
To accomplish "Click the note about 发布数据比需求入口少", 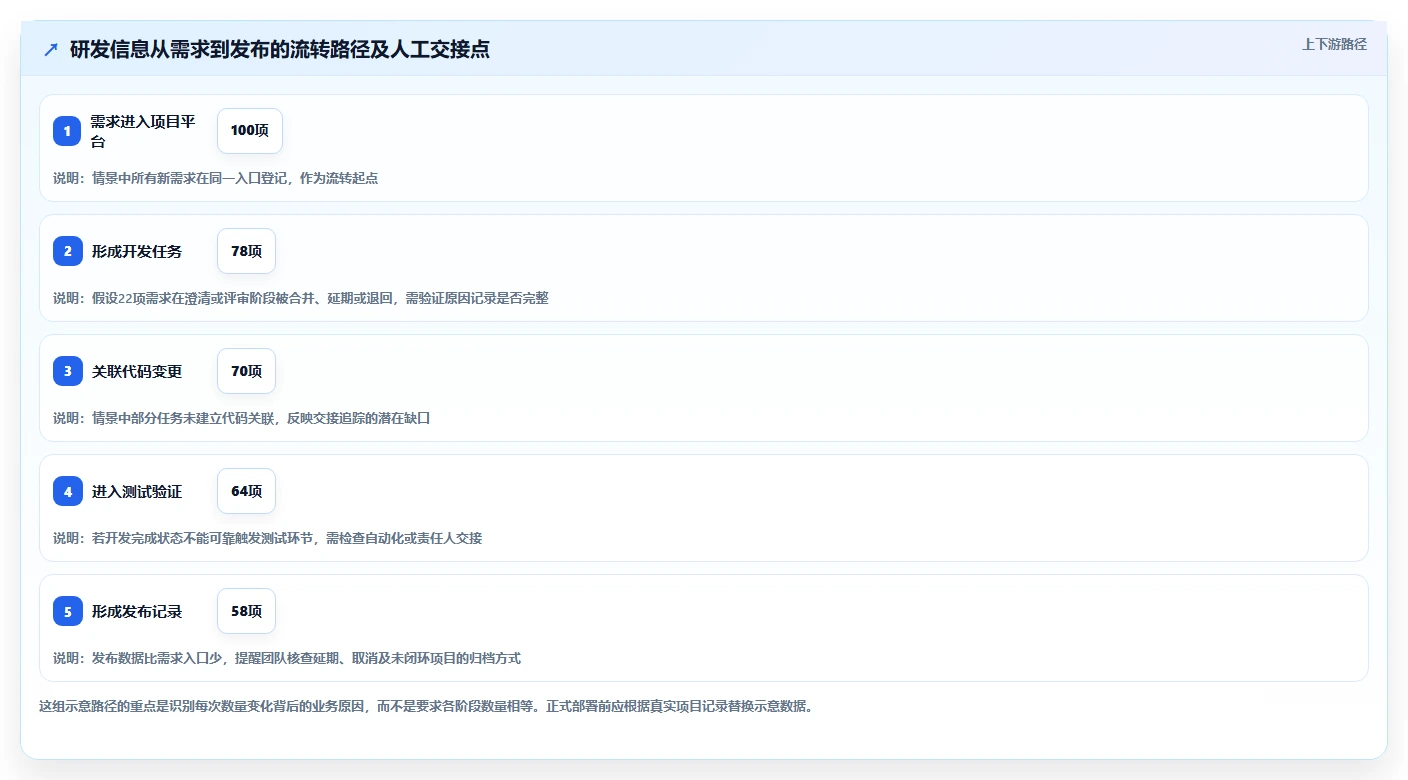I will [x=287, y=658].
